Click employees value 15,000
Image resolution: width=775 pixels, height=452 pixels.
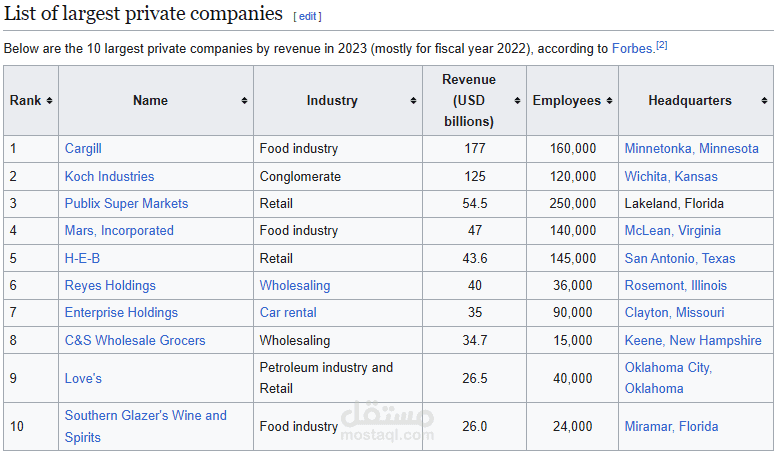point(572,340)
